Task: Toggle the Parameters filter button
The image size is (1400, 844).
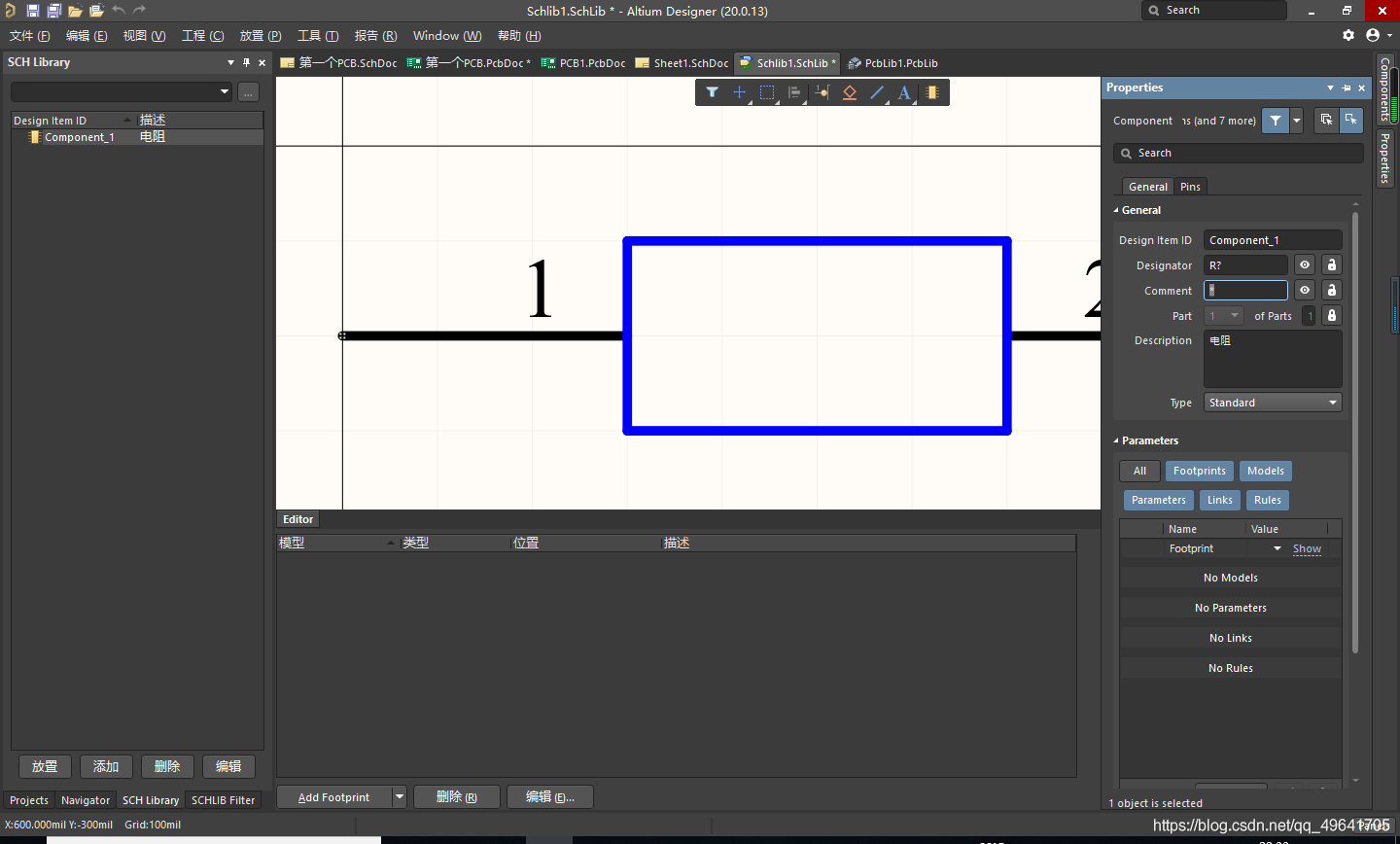Action: pos(1159,500)
